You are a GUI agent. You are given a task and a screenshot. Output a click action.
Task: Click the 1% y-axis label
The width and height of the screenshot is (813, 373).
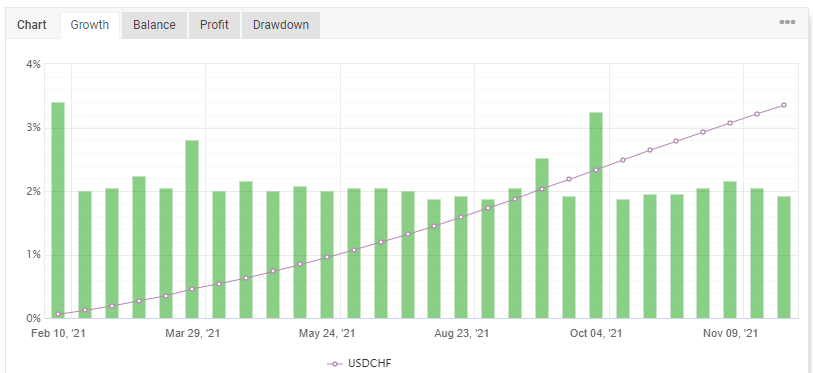pos(33,255)
